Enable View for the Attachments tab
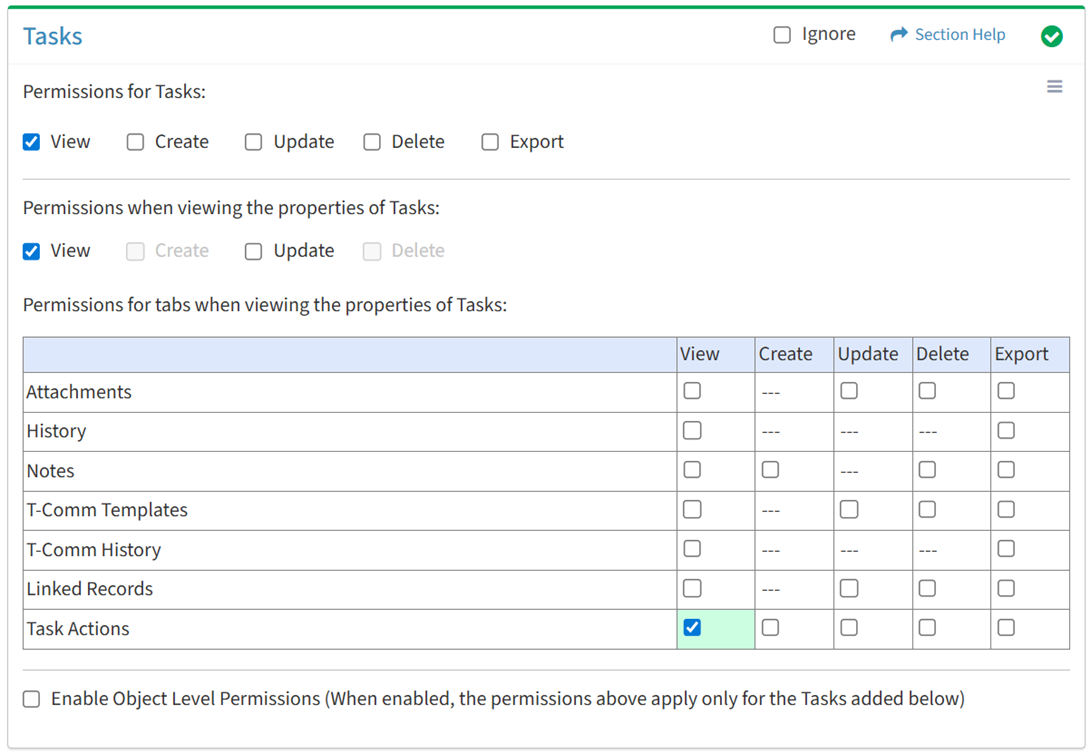This screenshot has width=1091, height=754. [692, 391]
